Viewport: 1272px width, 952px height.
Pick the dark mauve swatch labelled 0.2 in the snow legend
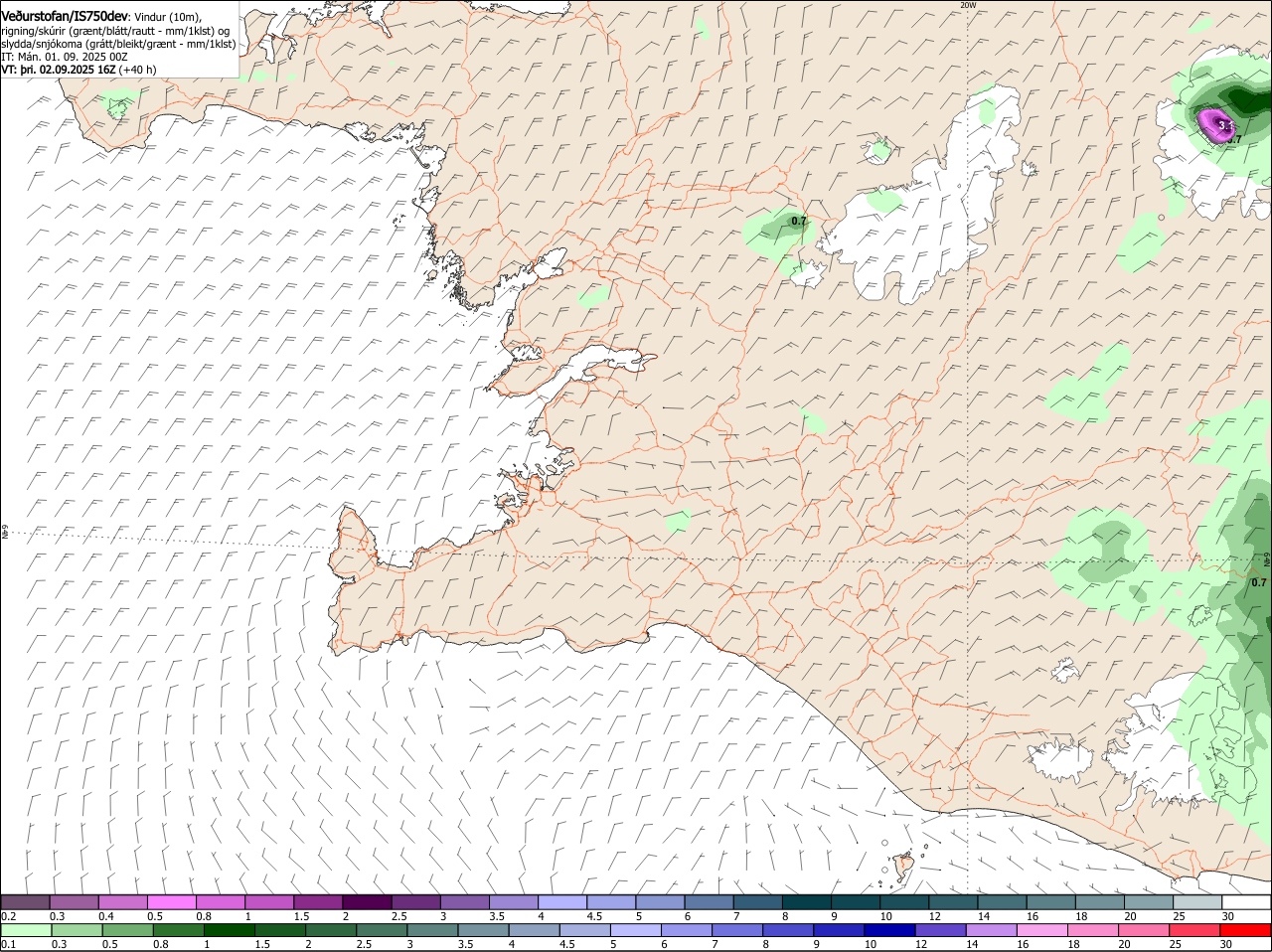click(26, 902)
